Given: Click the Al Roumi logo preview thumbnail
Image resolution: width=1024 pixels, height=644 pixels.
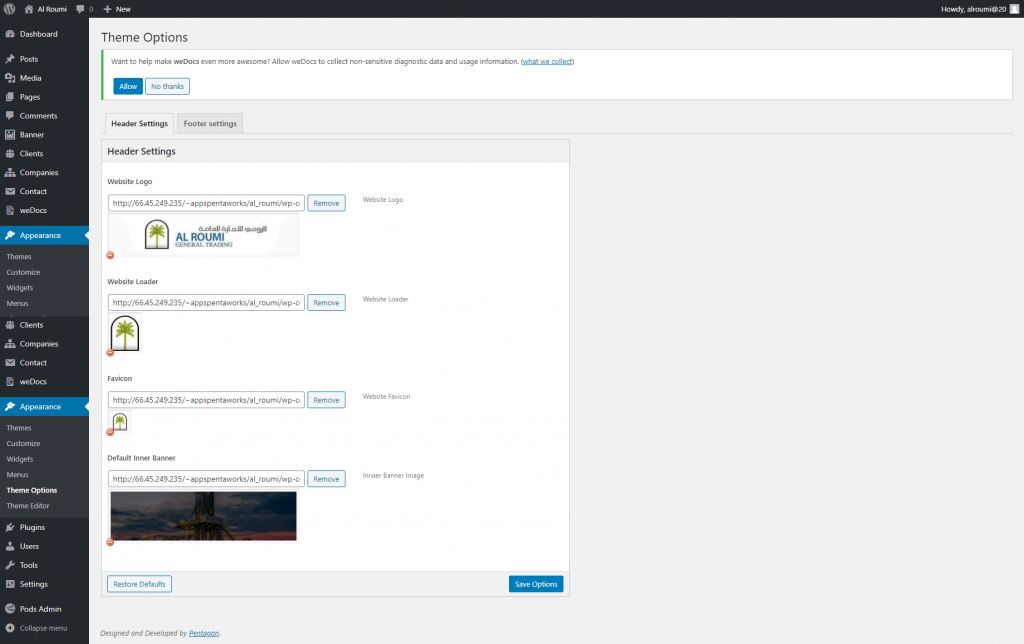Looking at the screenshot, I should click(x=204, y=235).
